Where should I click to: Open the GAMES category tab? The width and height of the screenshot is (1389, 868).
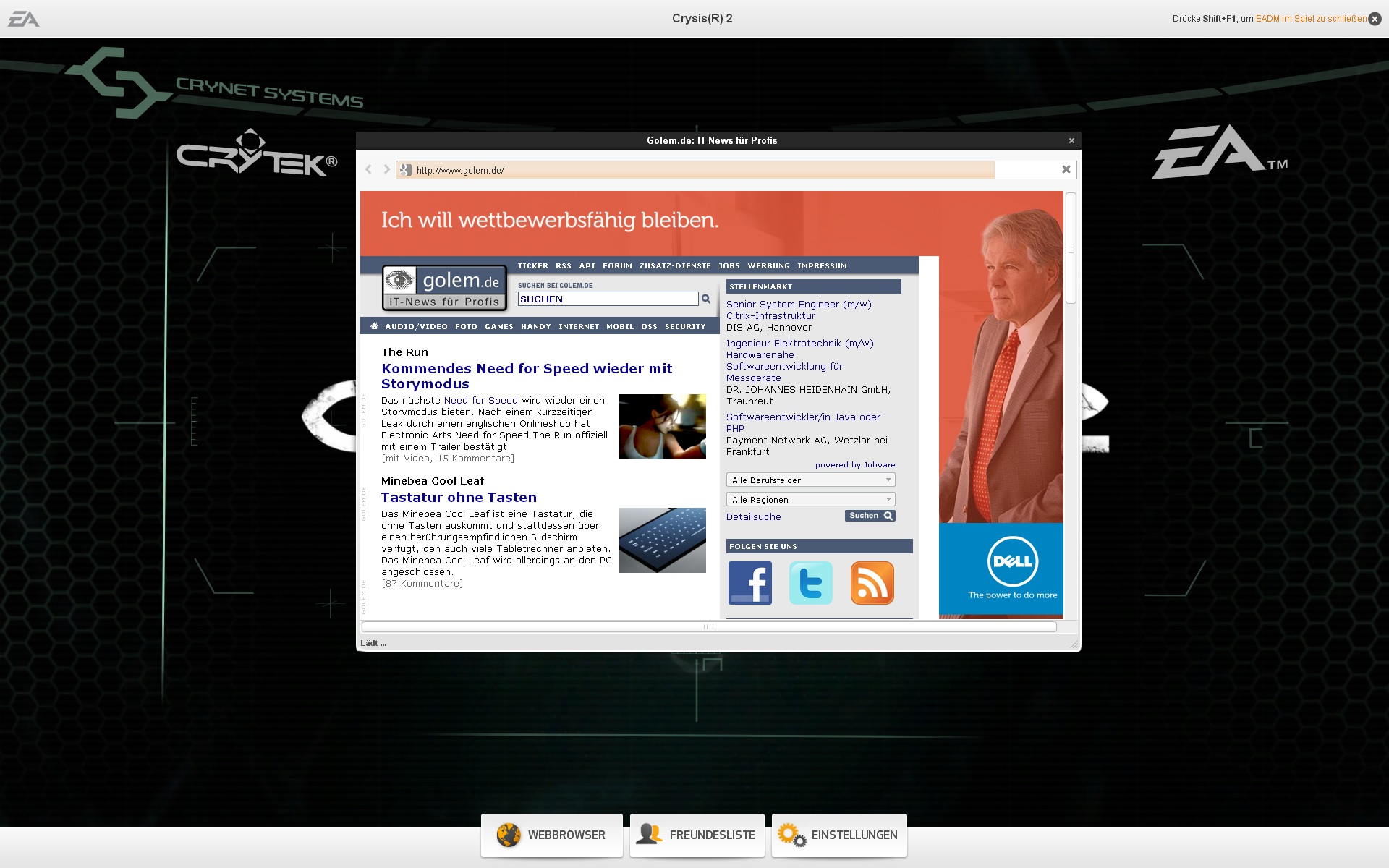[498, 327]
